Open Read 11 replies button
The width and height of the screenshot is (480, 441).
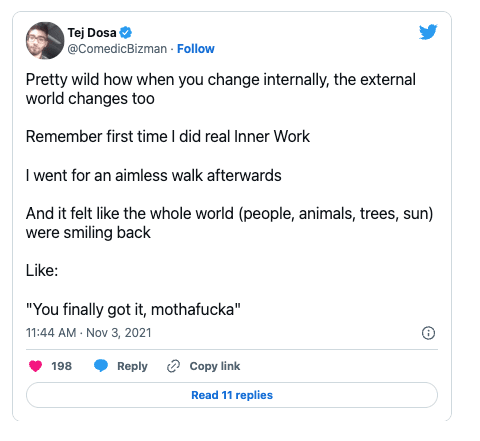click(232, 395)
